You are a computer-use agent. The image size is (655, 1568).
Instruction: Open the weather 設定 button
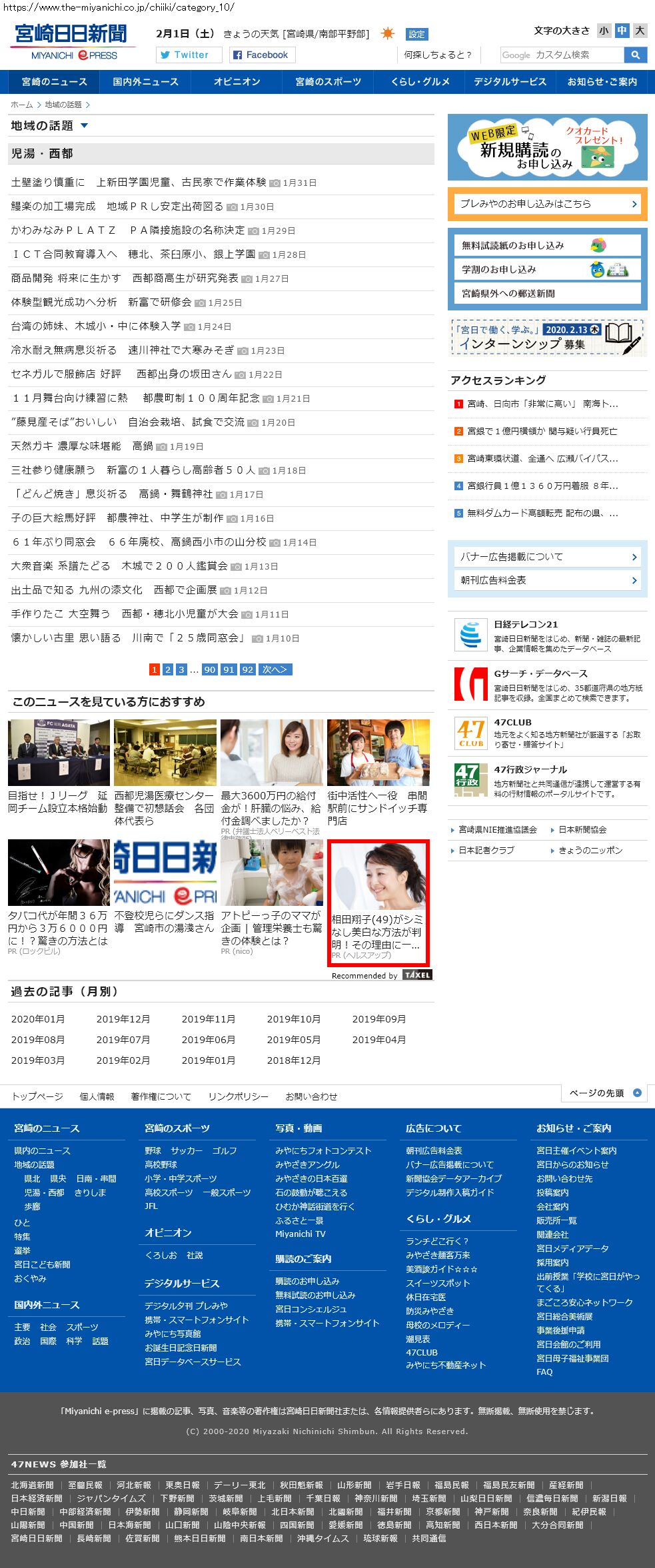[416, 35]
